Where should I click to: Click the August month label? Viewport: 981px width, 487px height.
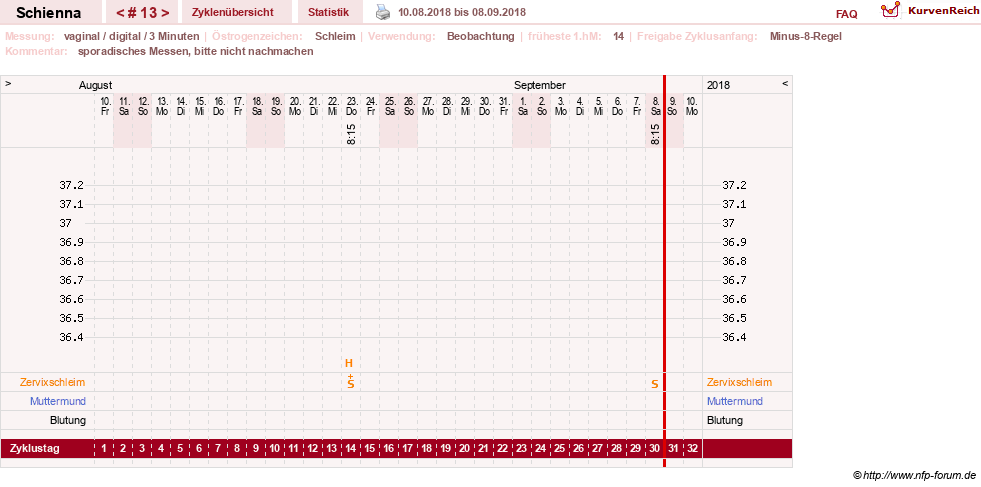tap(95, 85)
